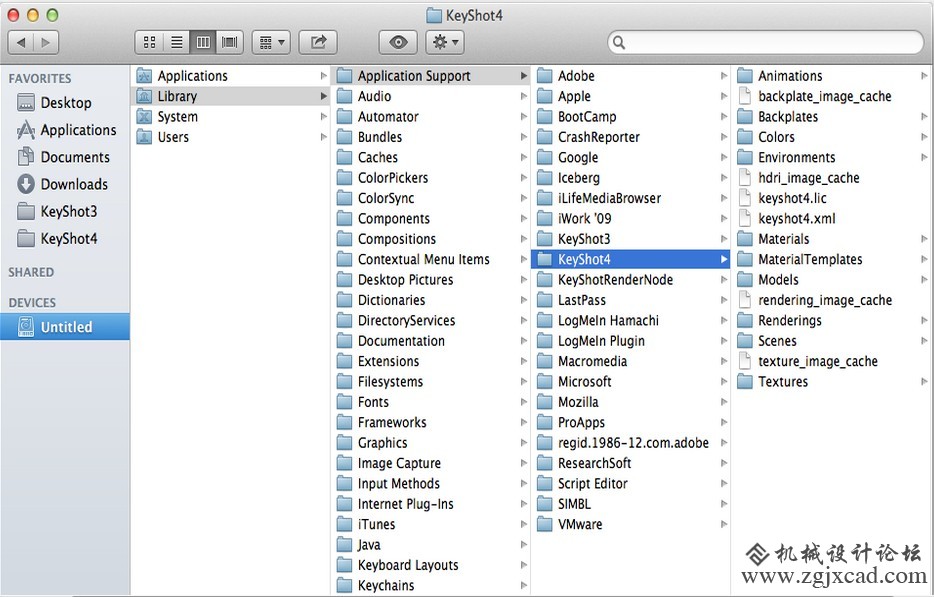Expand the Audio folder arrow
This screenshot has height=597, width=934.
tap(524, 96)
